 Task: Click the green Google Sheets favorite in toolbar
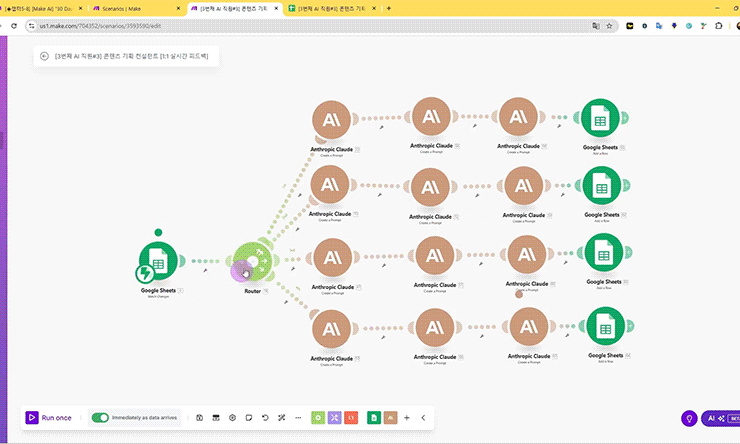(x=374, y=418)
